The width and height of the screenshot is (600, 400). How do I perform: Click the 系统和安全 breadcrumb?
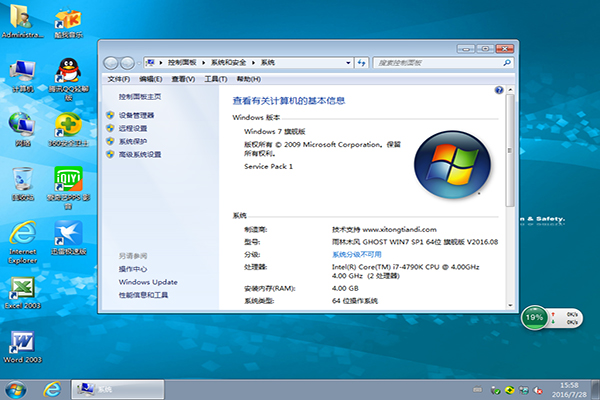tap(228, 63)
